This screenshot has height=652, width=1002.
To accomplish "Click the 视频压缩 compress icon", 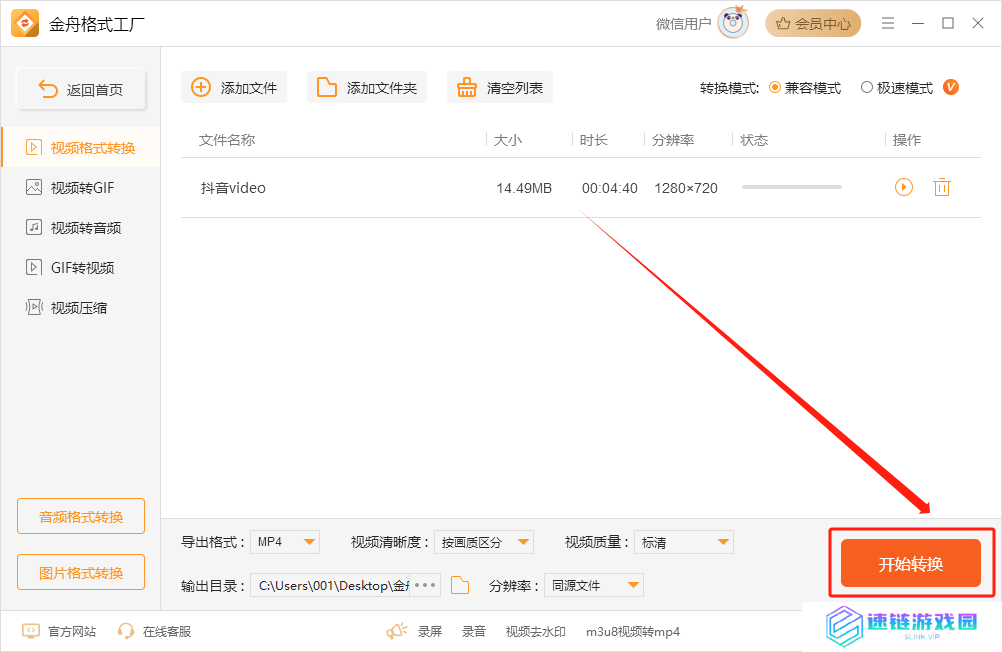I will click(34, 307).
